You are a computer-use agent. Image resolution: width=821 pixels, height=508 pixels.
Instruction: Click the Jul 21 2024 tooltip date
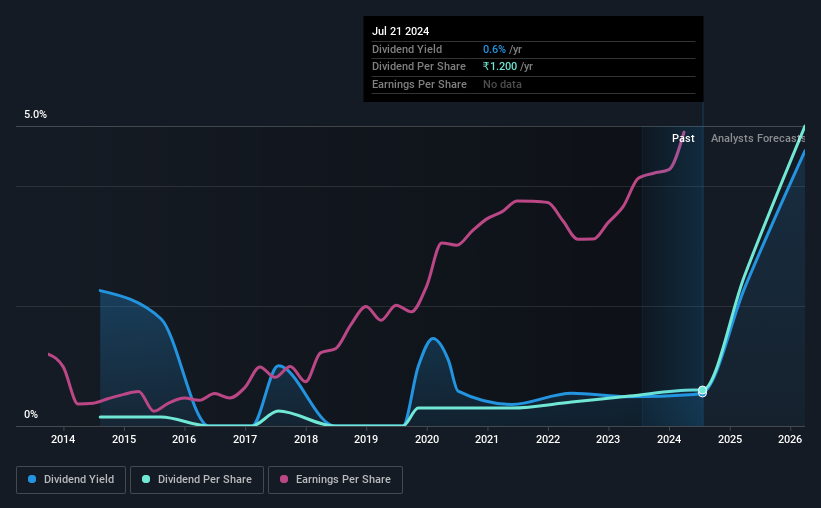(x=401, y=31)
